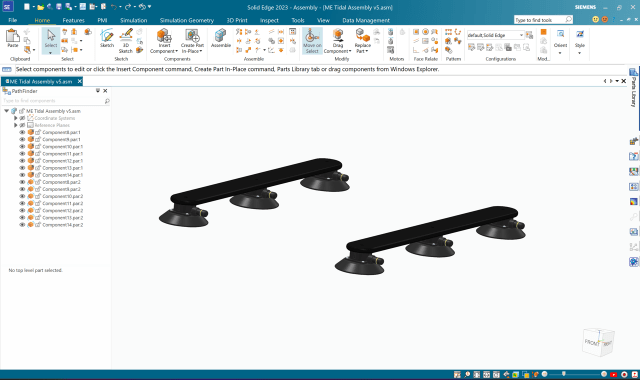Open the Inspect ribbon tab
This screenshot has height=380, width=640.
click(269, 20)
